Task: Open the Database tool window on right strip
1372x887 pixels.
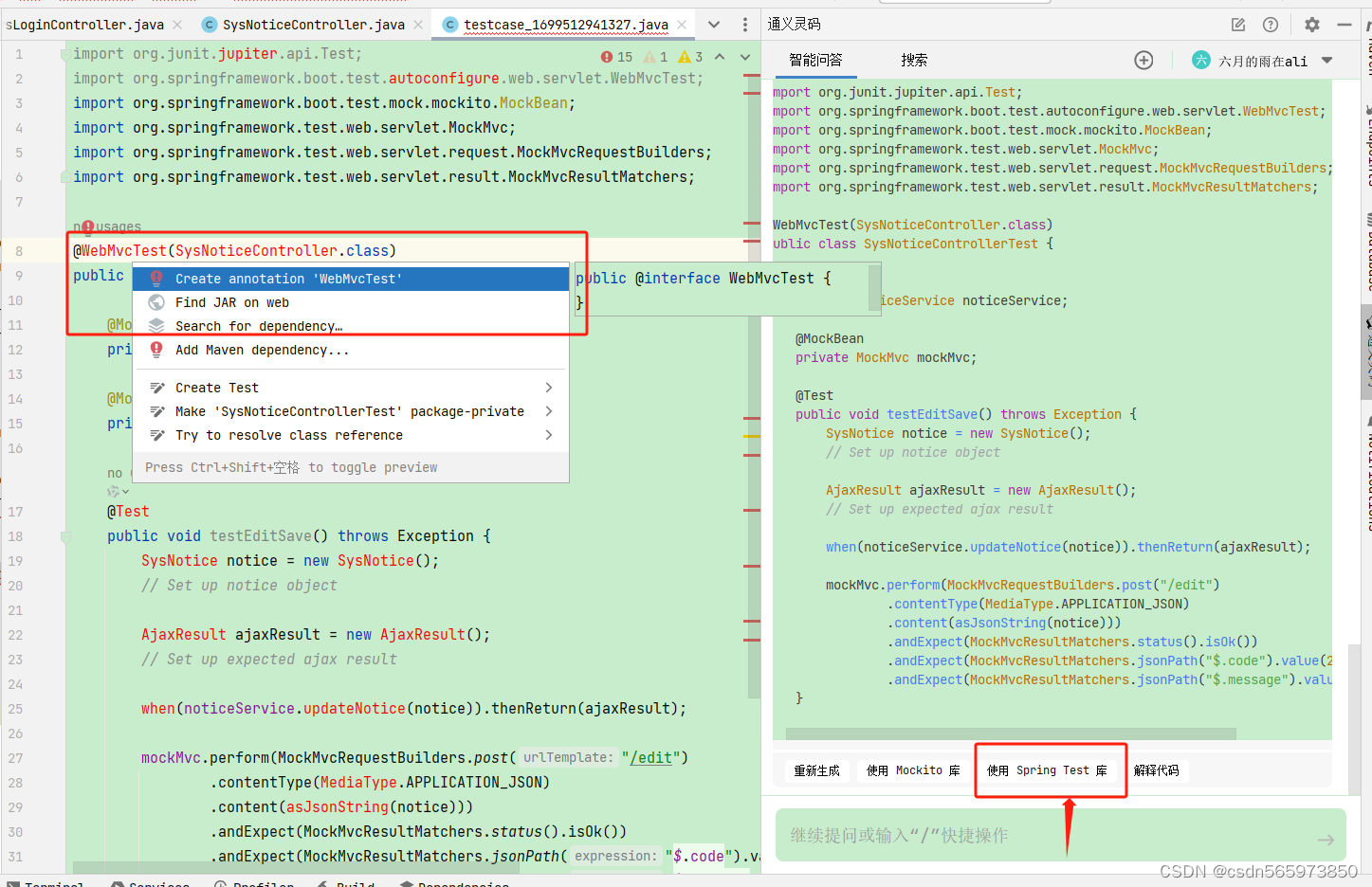Action: coord(1368,251)
